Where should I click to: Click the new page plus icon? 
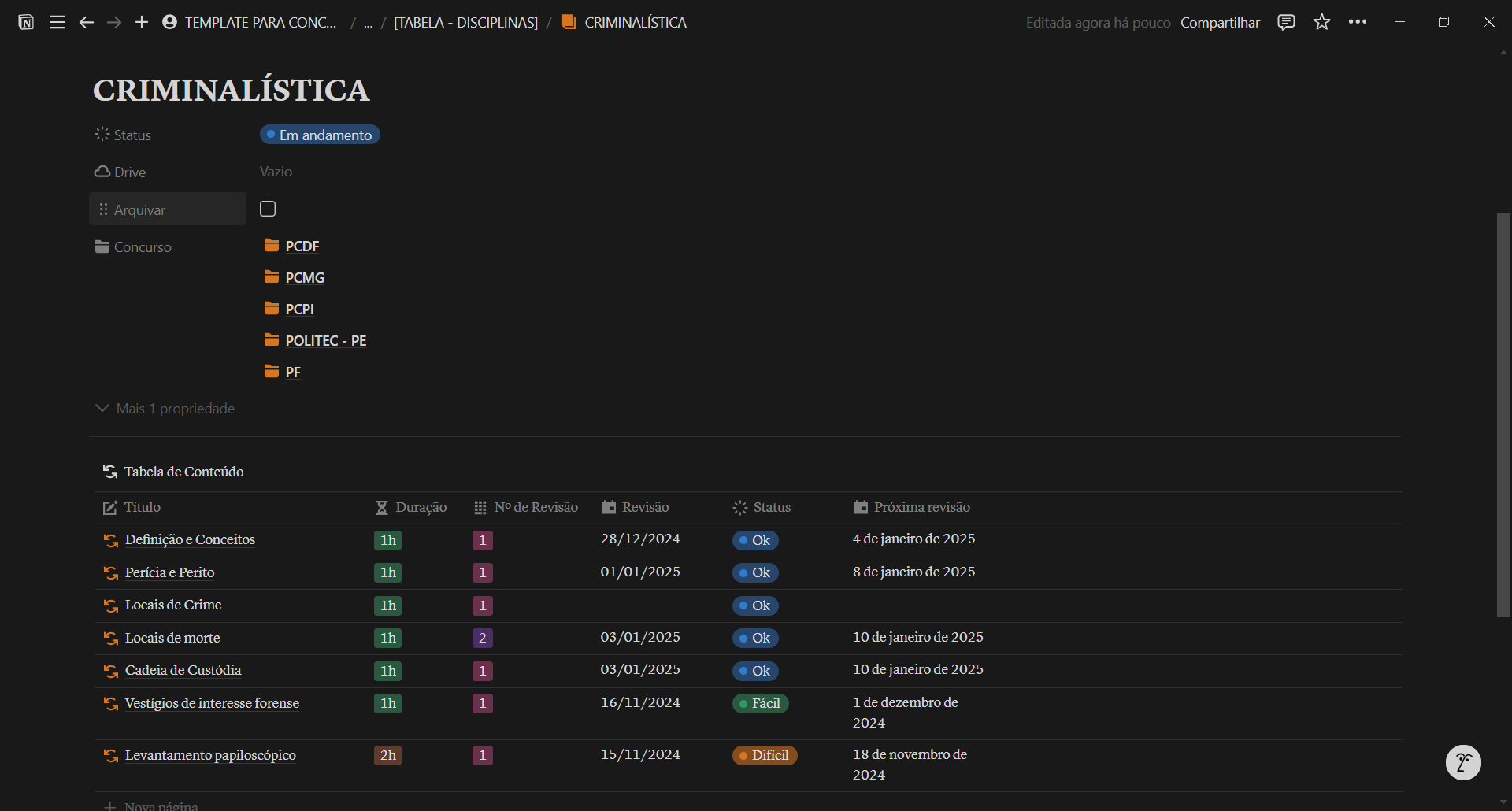pyautogui.click(x=142, y=22)
